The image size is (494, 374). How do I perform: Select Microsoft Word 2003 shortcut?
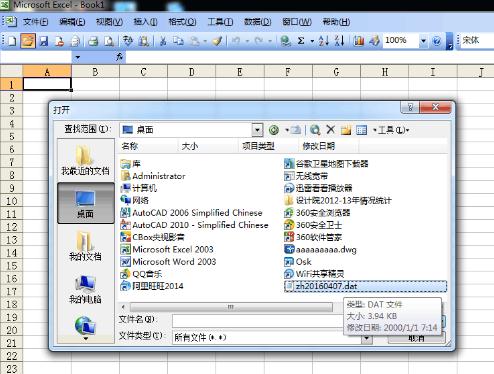tap(168, 262)
